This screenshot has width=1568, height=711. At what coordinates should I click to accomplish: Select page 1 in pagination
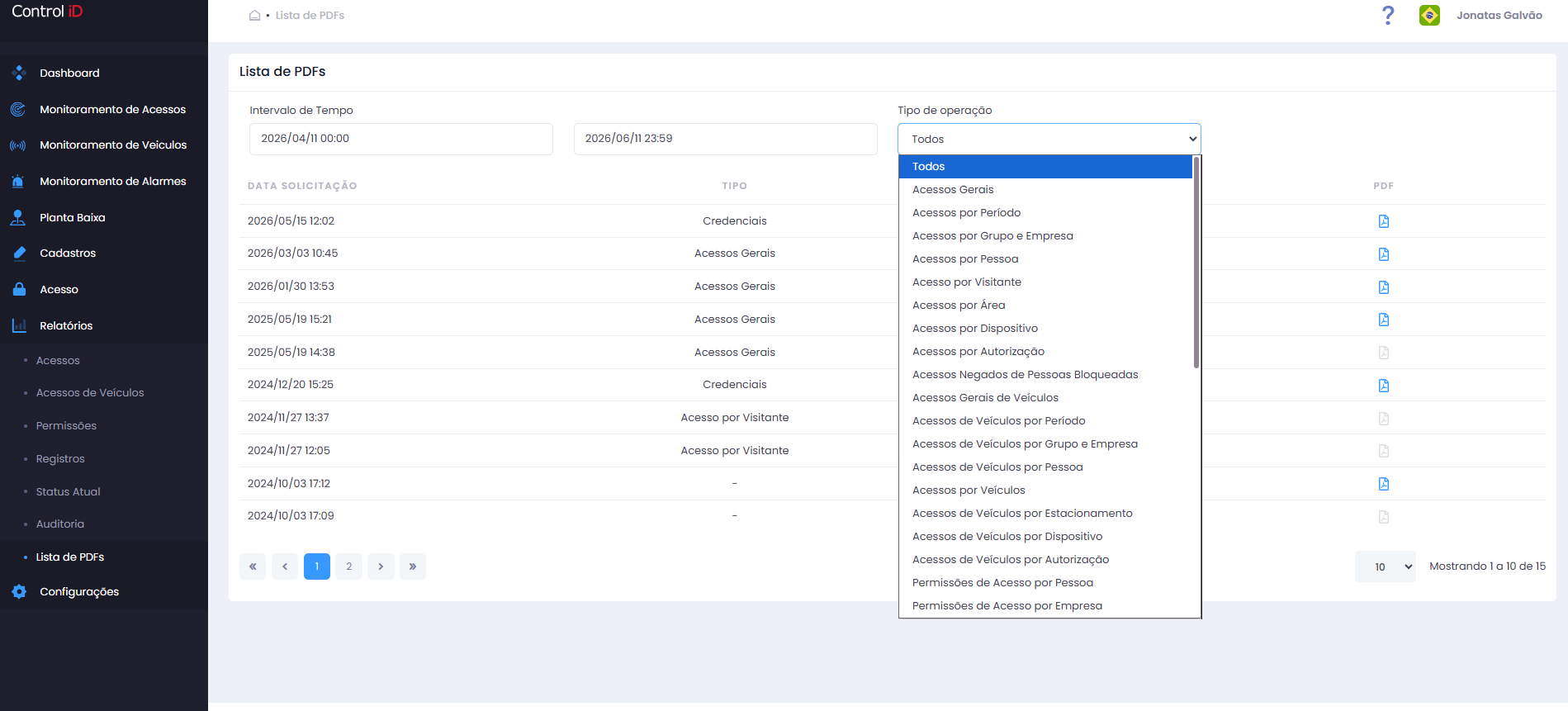click(x=317, y=566)
